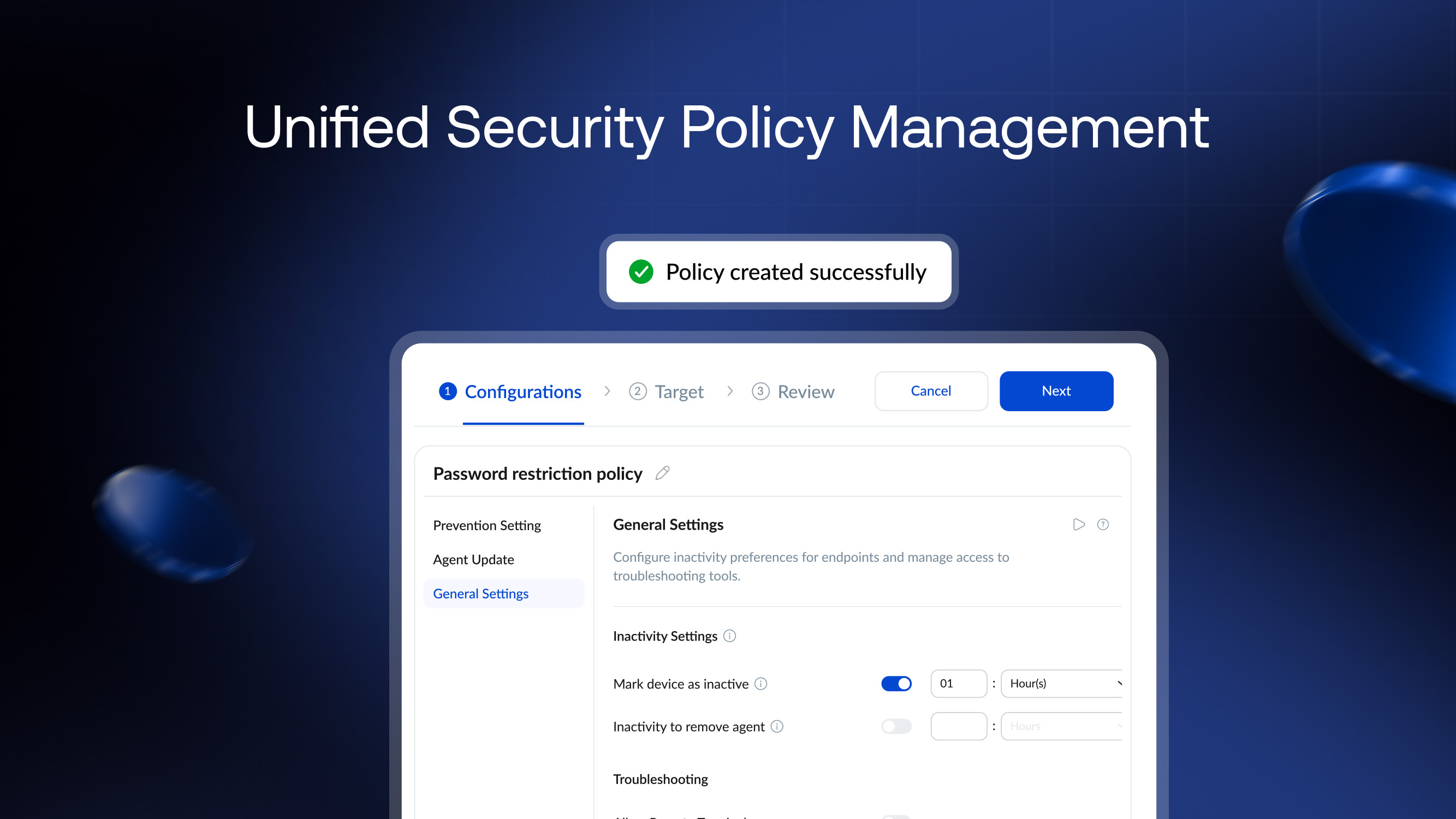Select Agent Update in sidebar
This screenshot has width=1456, height=819.
click(473, 560)
